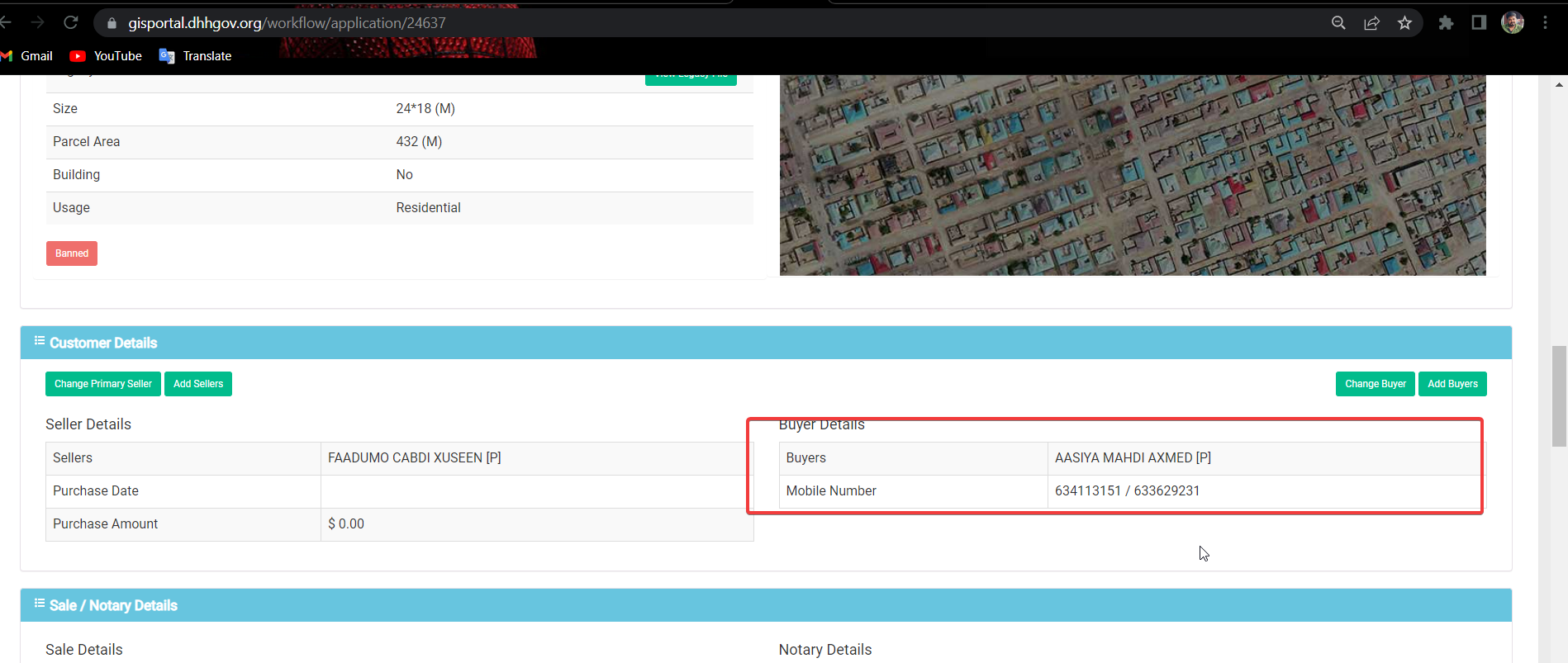Click the list icon beside Customer Details

coord(40,341)
